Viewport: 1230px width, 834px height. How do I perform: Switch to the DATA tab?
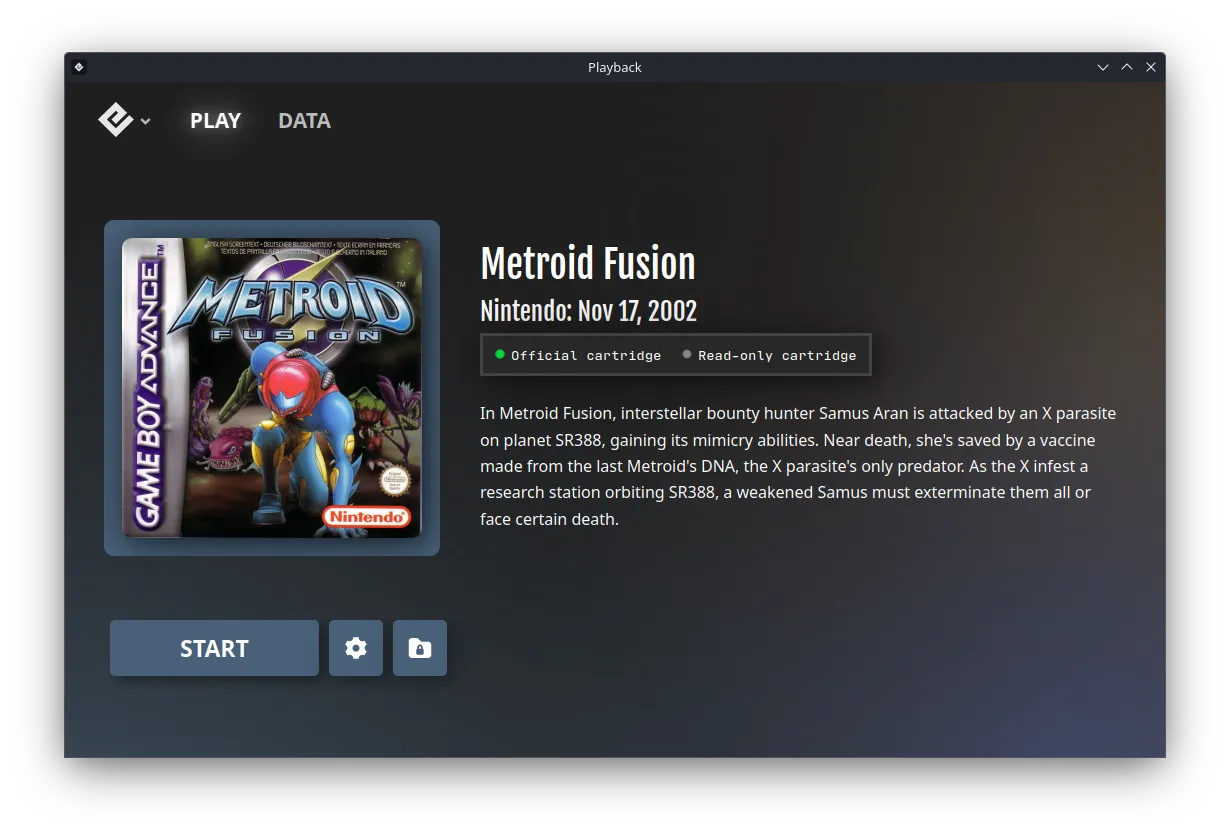(x=304, y=120)
